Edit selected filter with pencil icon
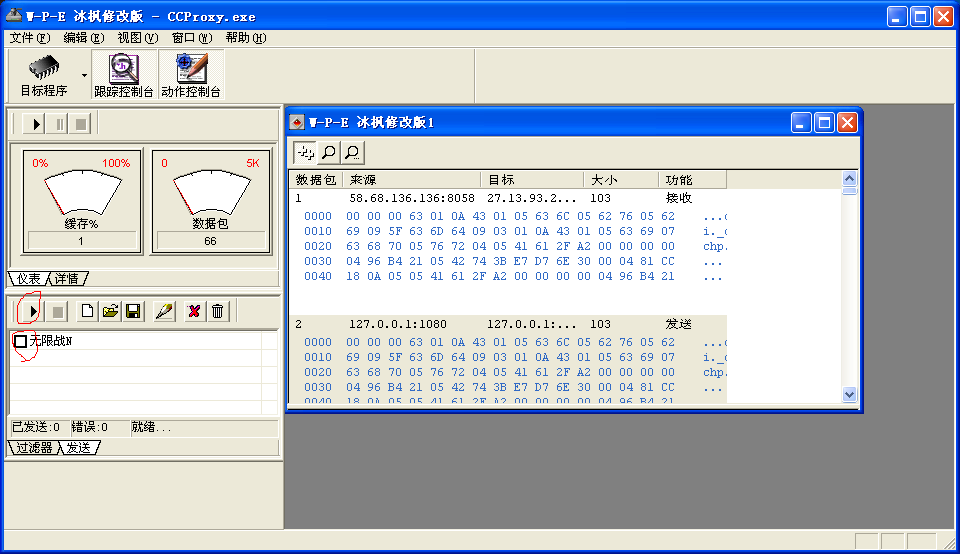This screenshot has height=554, width=960. (x=164, y=312)
